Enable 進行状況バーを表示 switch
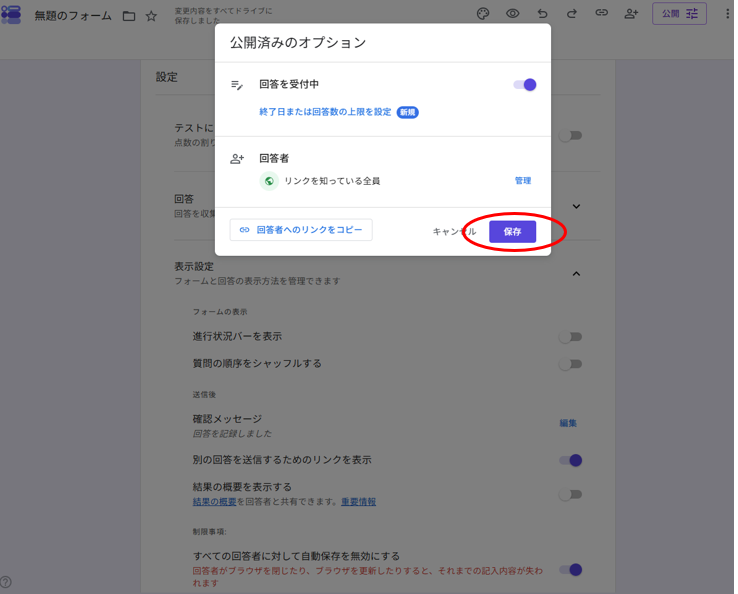 (x=570, y=337)
